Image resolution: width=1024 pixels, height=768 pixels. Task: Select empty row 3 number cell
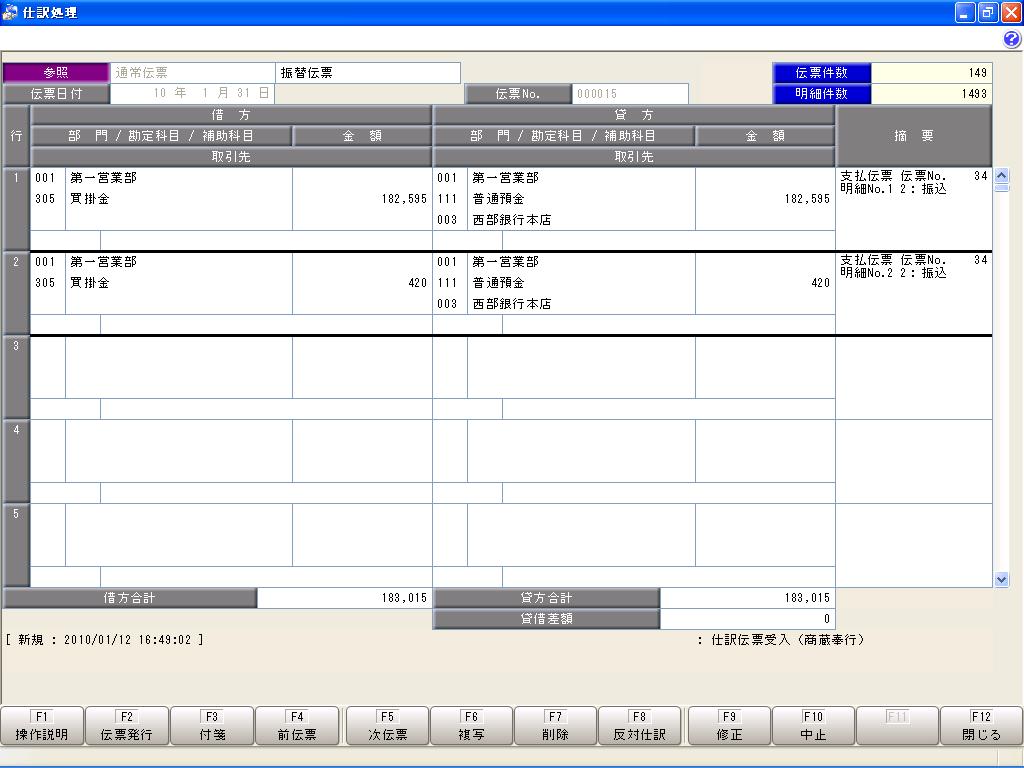16,377
